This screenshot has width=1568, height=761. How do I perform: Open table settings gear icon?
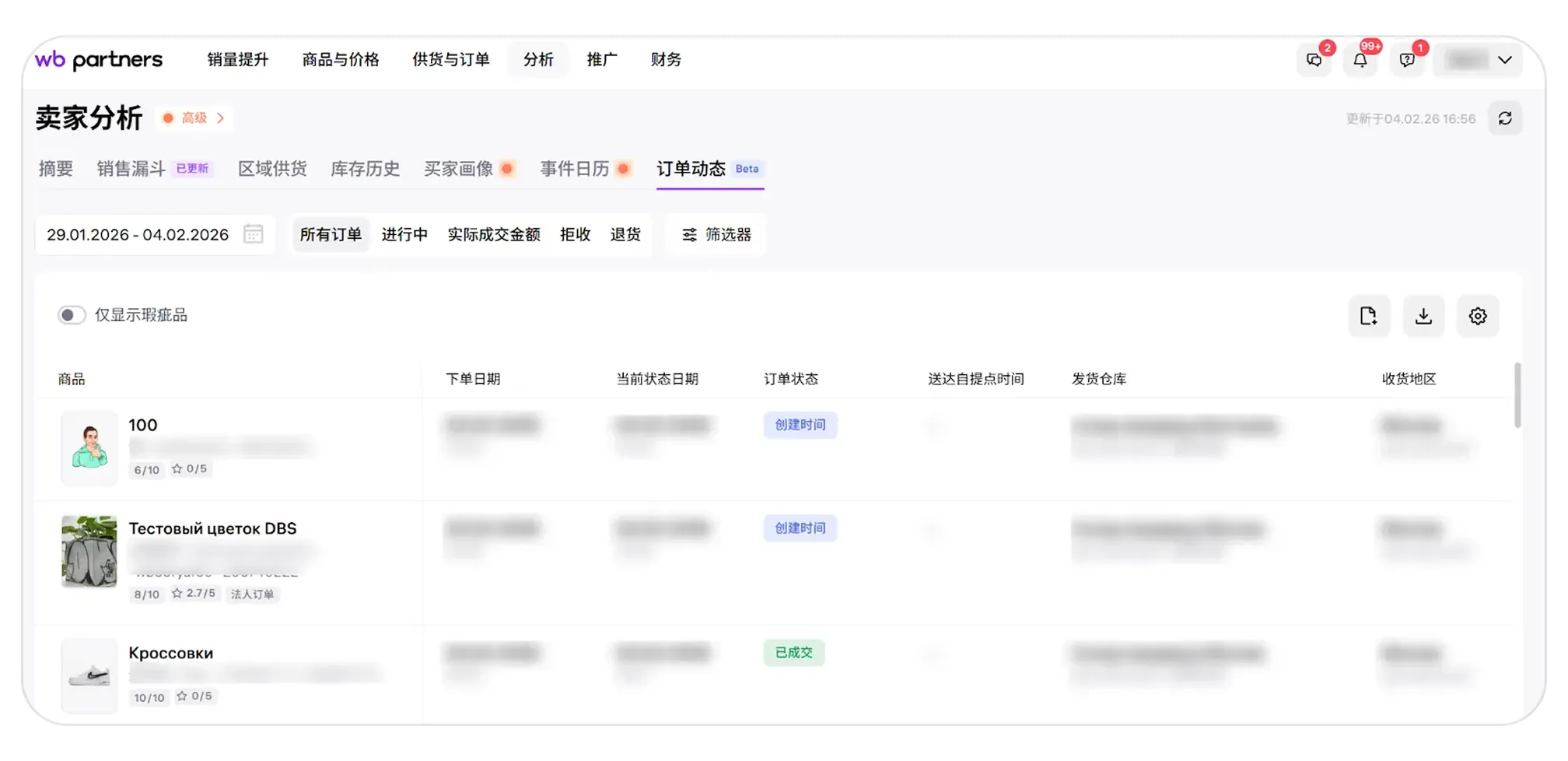click(x=1477, y=316)
